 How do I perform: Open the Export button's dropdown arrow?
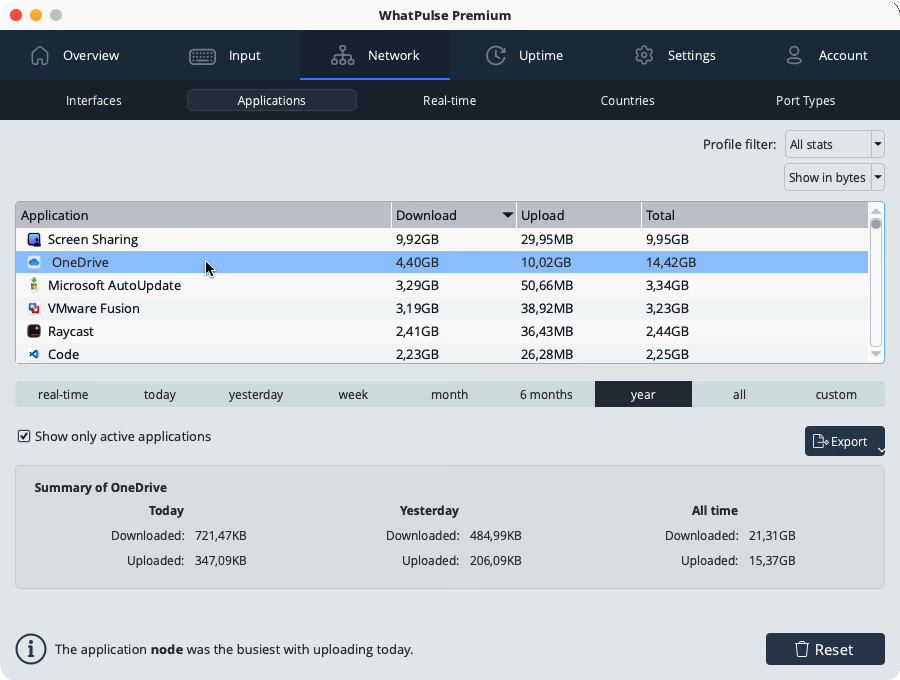click(x=880, y=450)
